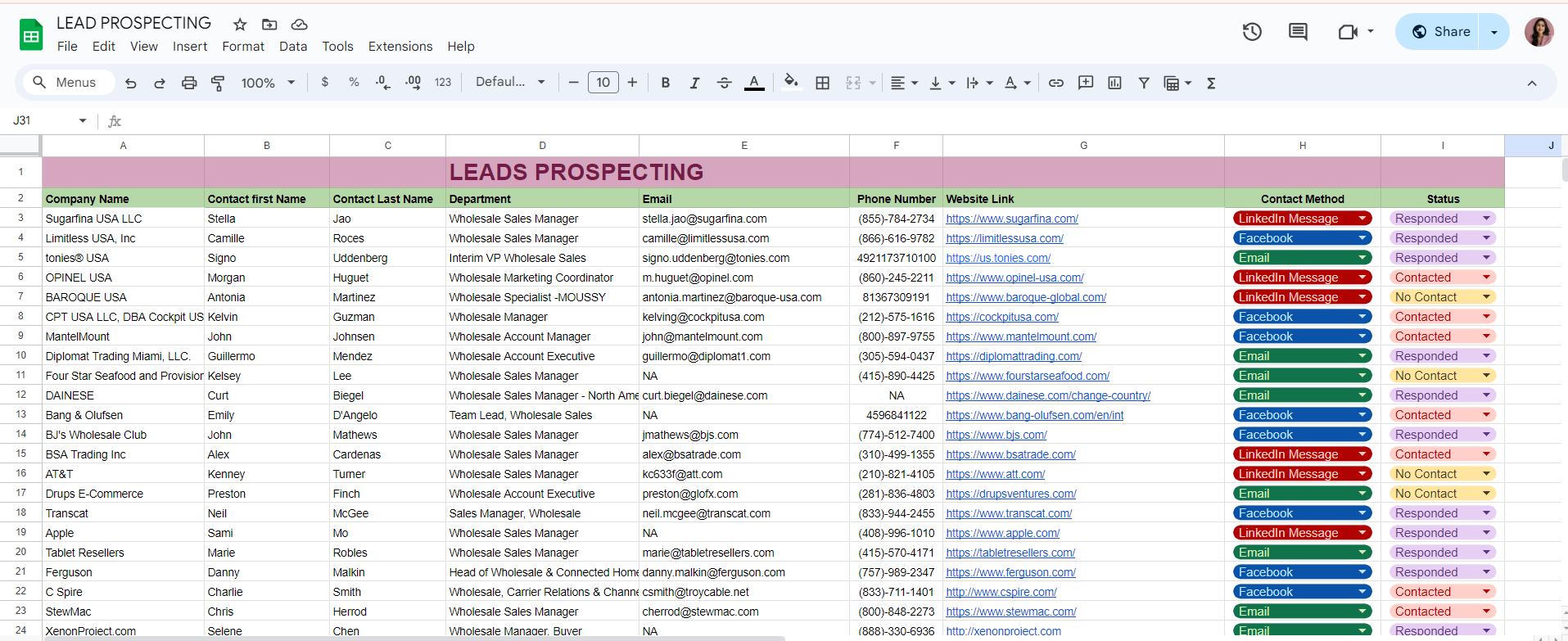This screenshot has height=641, width=1568.
Task: Star the LEAD PROSPECTING document
Action: (x=240, y=25)
